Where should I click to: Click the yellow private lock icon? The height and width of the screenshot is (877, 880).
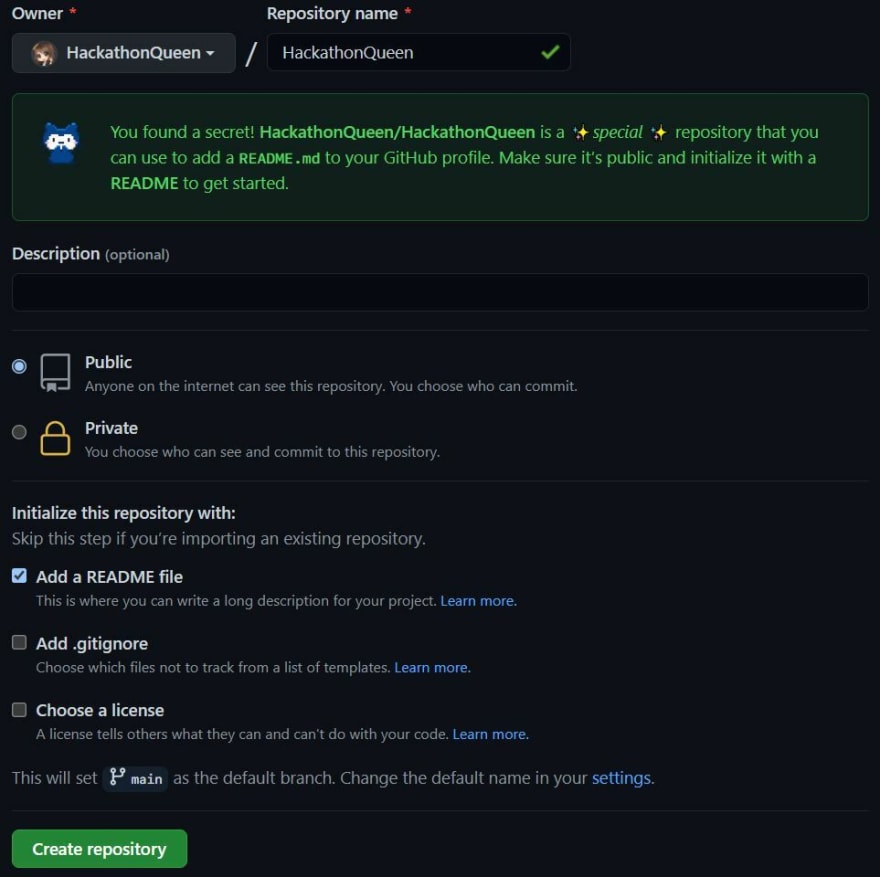55,438
